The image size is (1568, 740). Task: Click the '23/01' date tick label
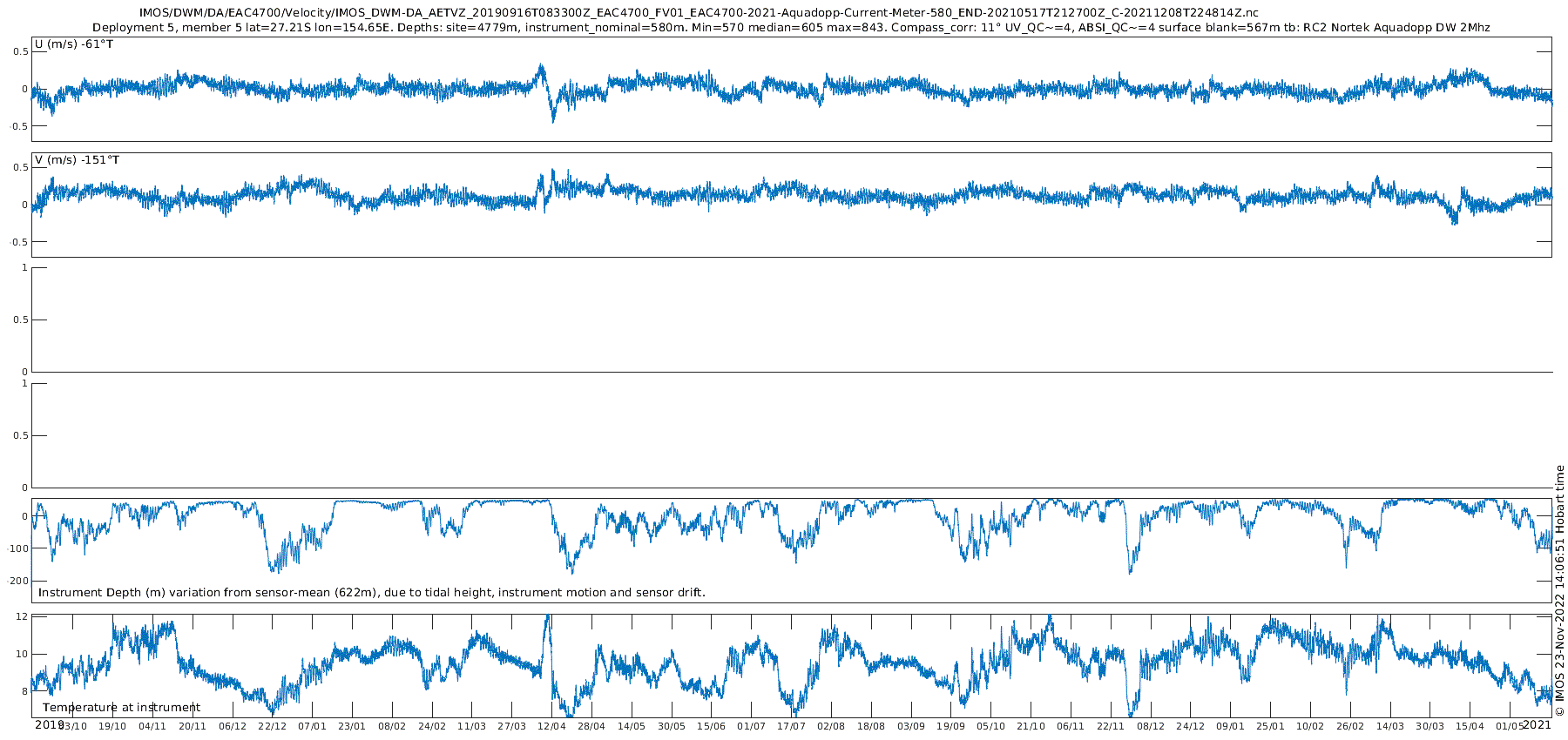point(352,726)
